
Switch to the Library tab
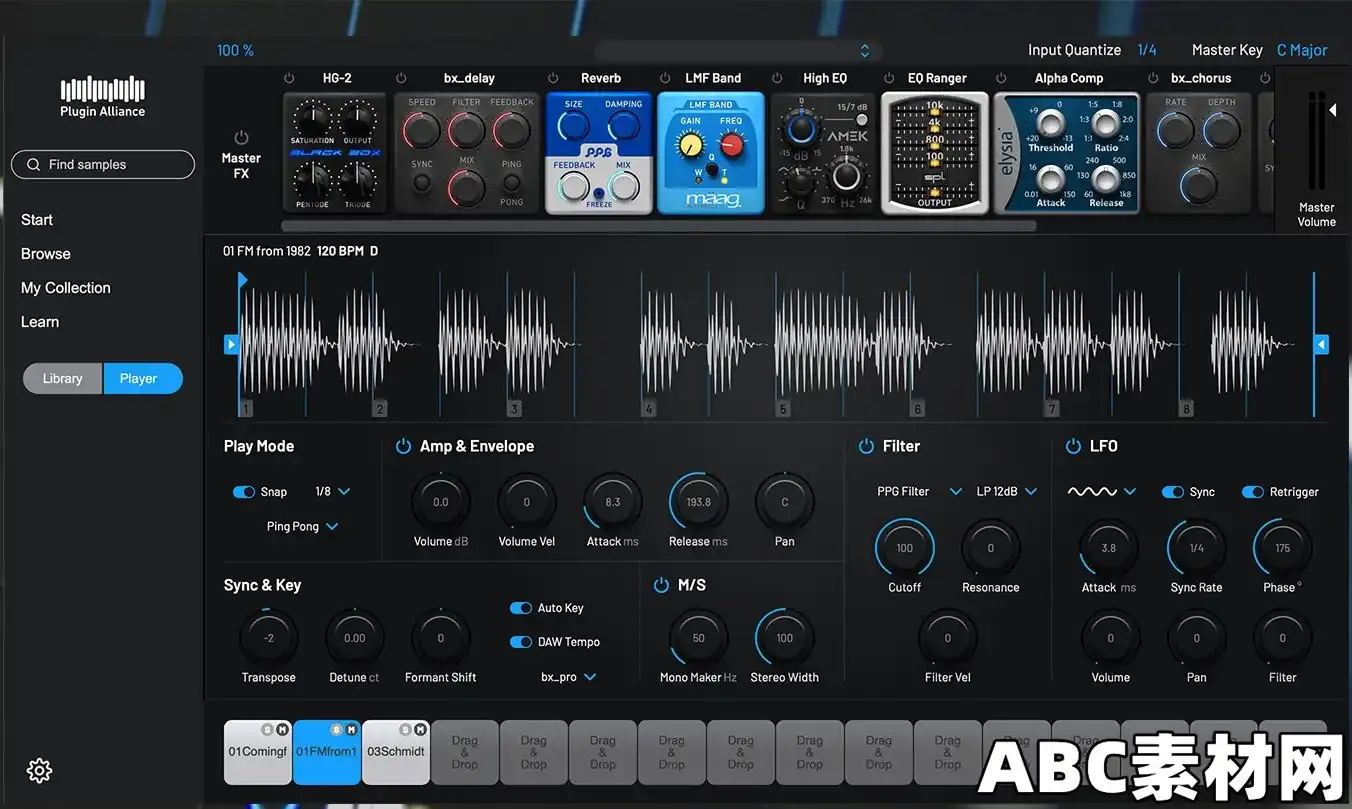[63, 379]
